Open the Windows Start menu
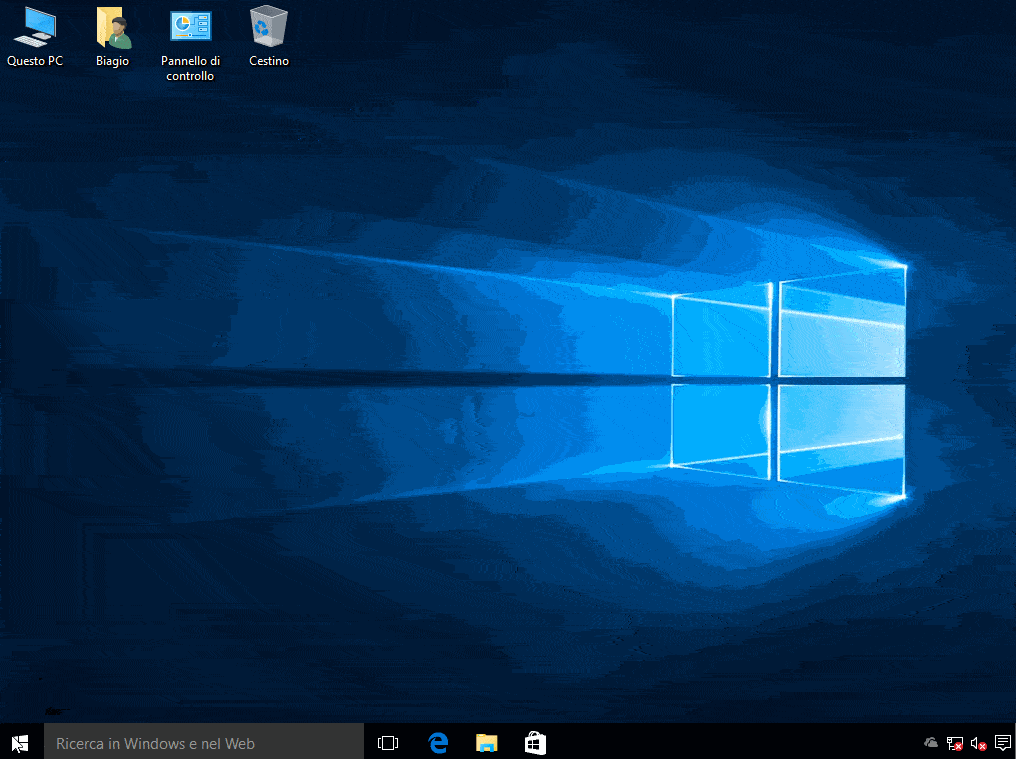This screenshot has width=1016, height=759. tap(20, 743)
